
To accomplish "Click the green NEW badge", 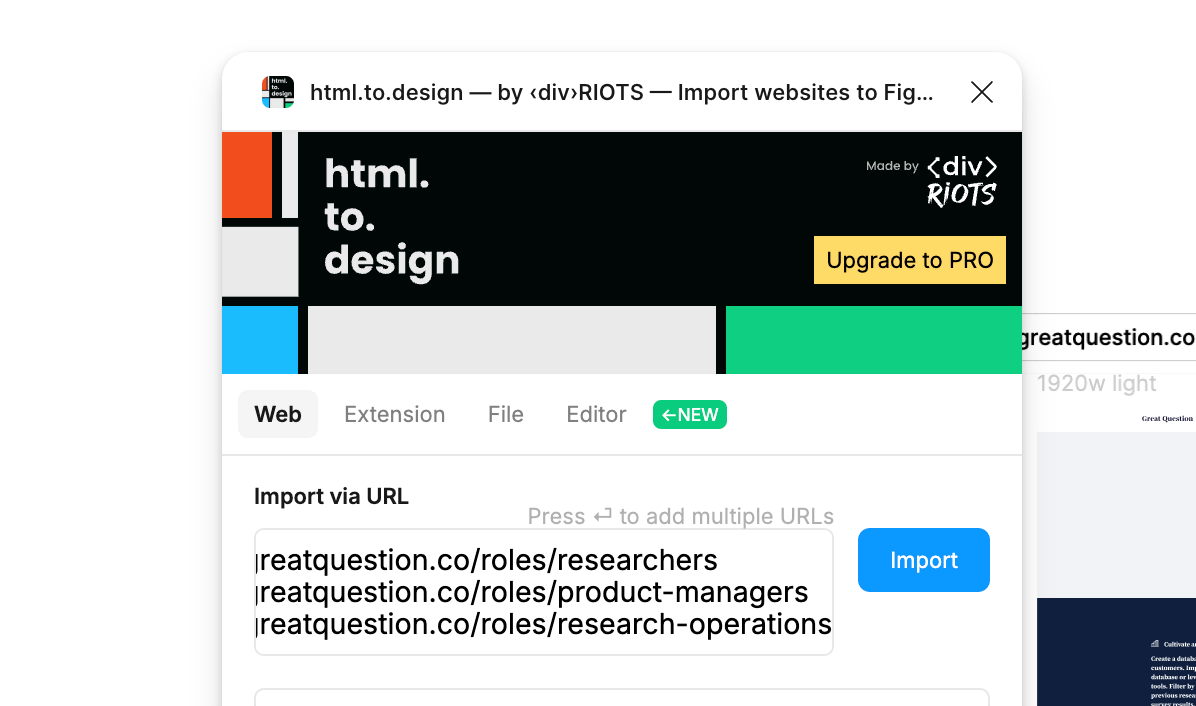I will coord(690,415).
